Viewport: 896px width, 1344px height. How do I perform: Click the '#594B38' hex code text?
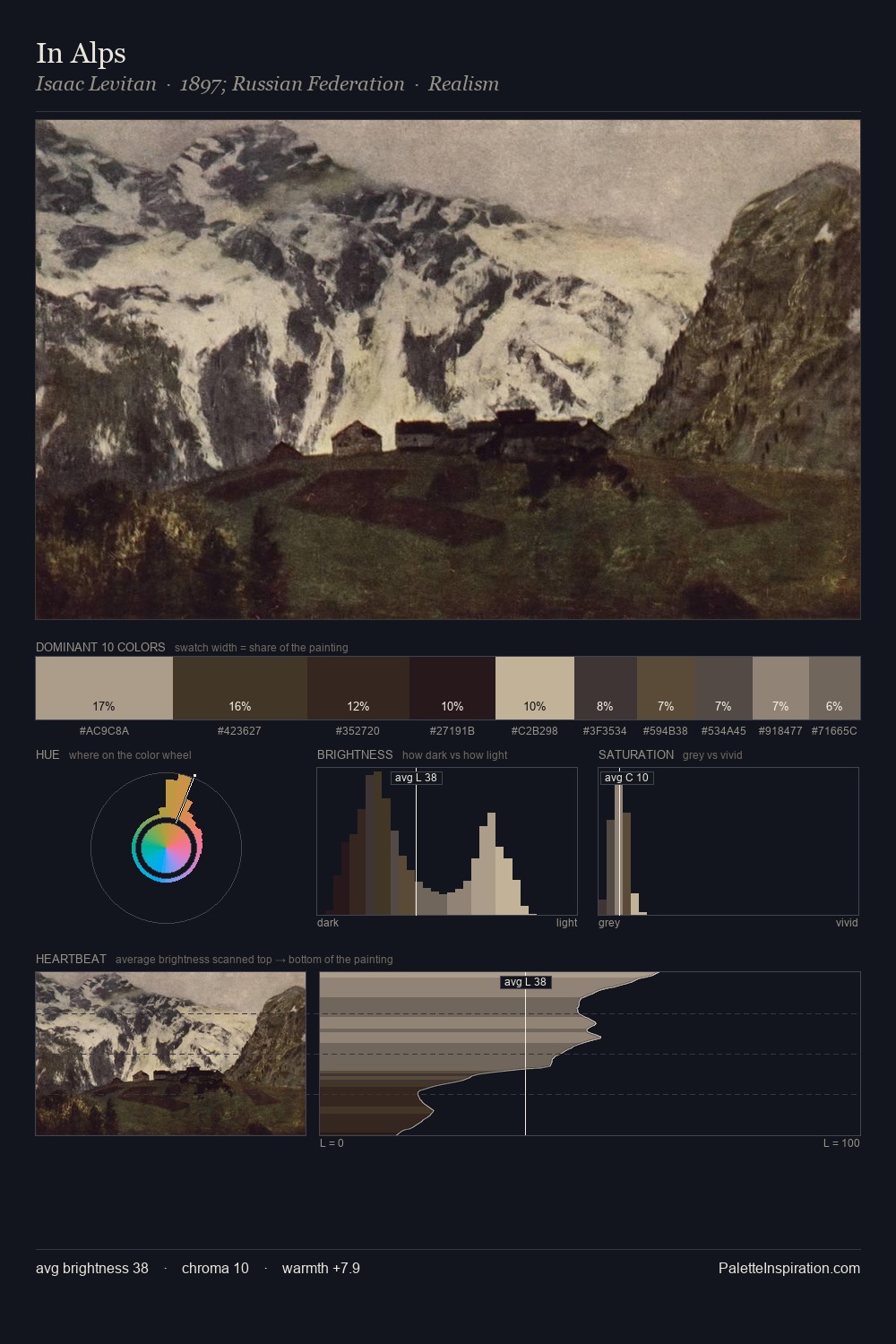point(666,731)
